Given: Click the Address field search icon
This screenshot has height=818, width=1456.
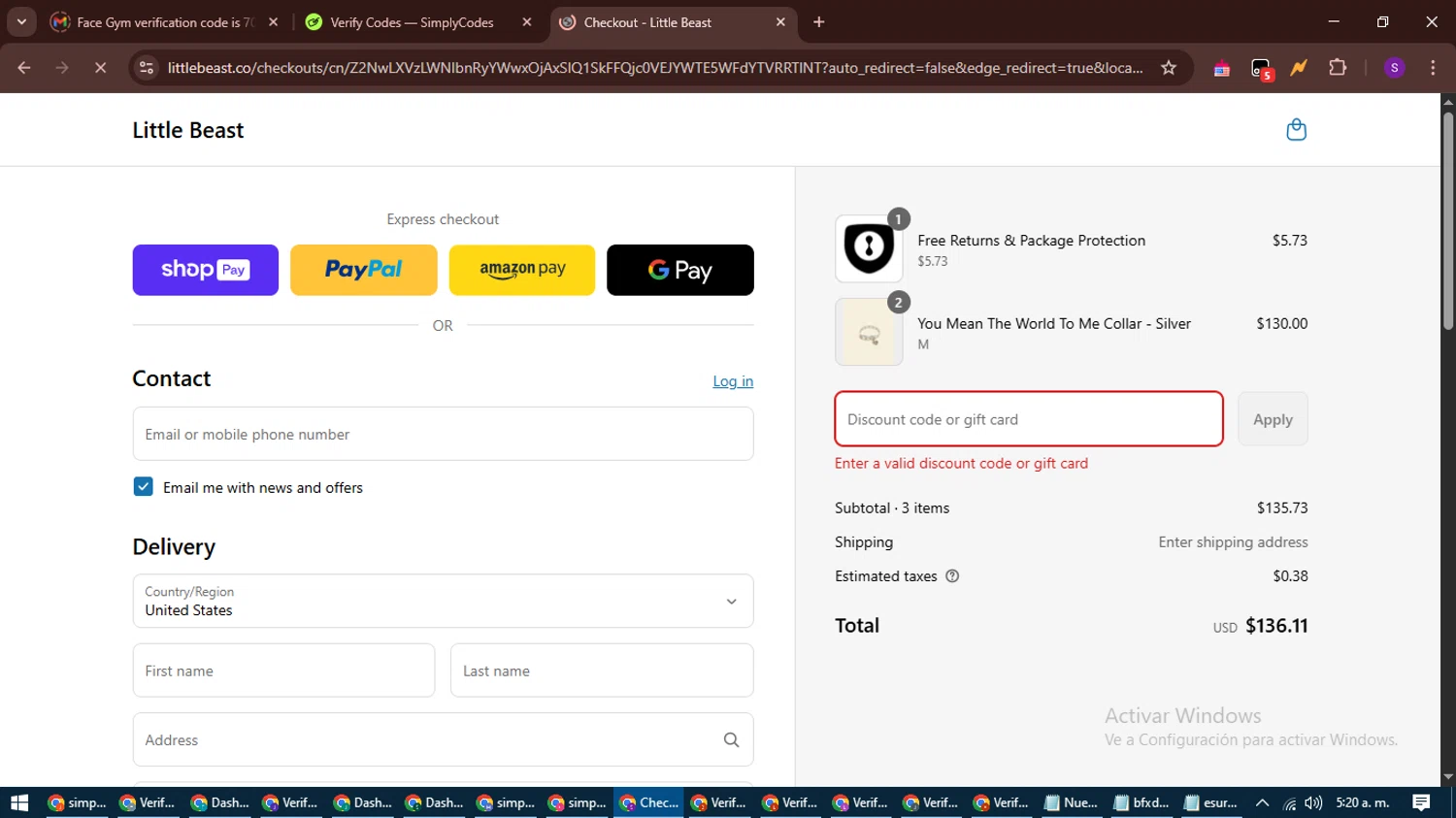Looking at the screenshot, I should point(731,740).
